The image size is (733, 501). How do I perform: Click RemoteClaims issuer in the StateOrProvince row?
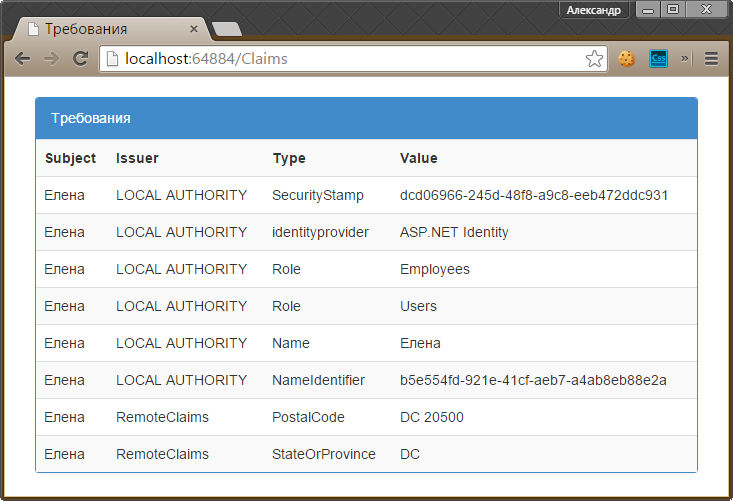coord(162,454)
